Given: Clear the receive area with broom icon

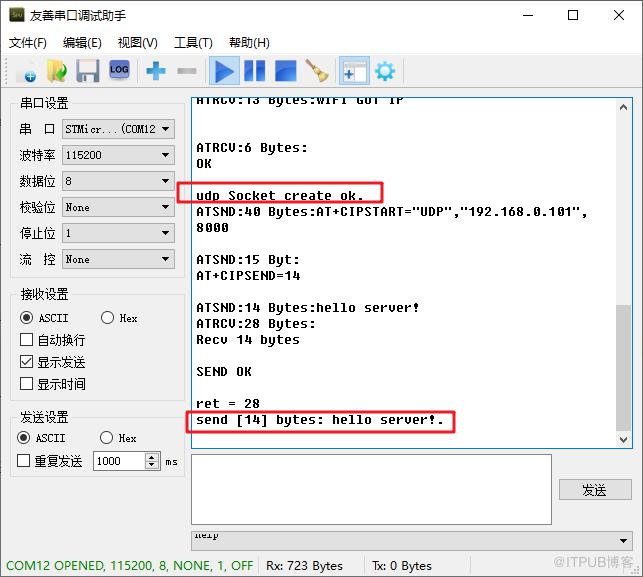Looking at the screenshot, I should [x=317, y=71].
